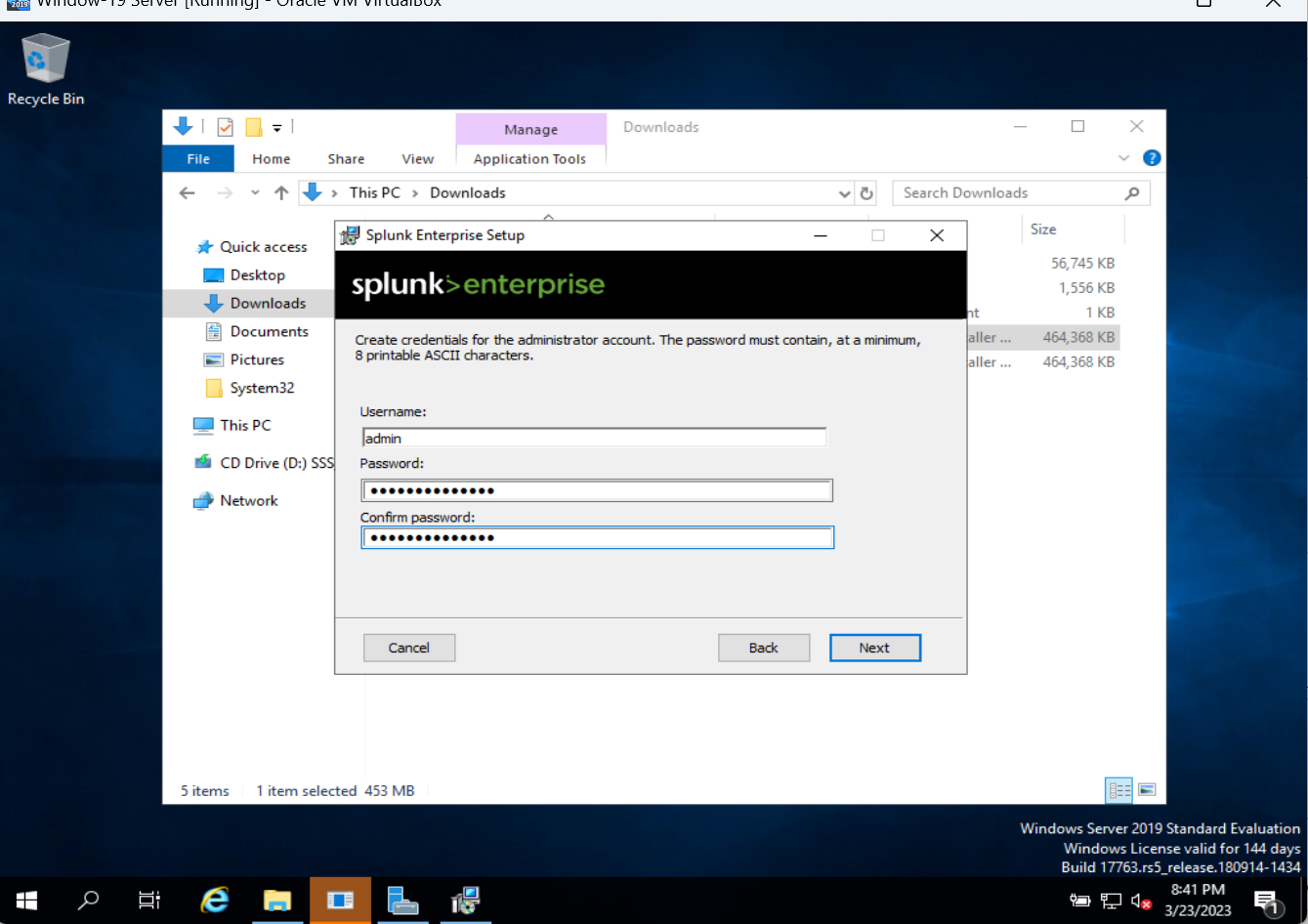Screen dimensions: 1308x924
Task: Open Customize Quick Access Toolbar dropdown
Action: (277, 128)
